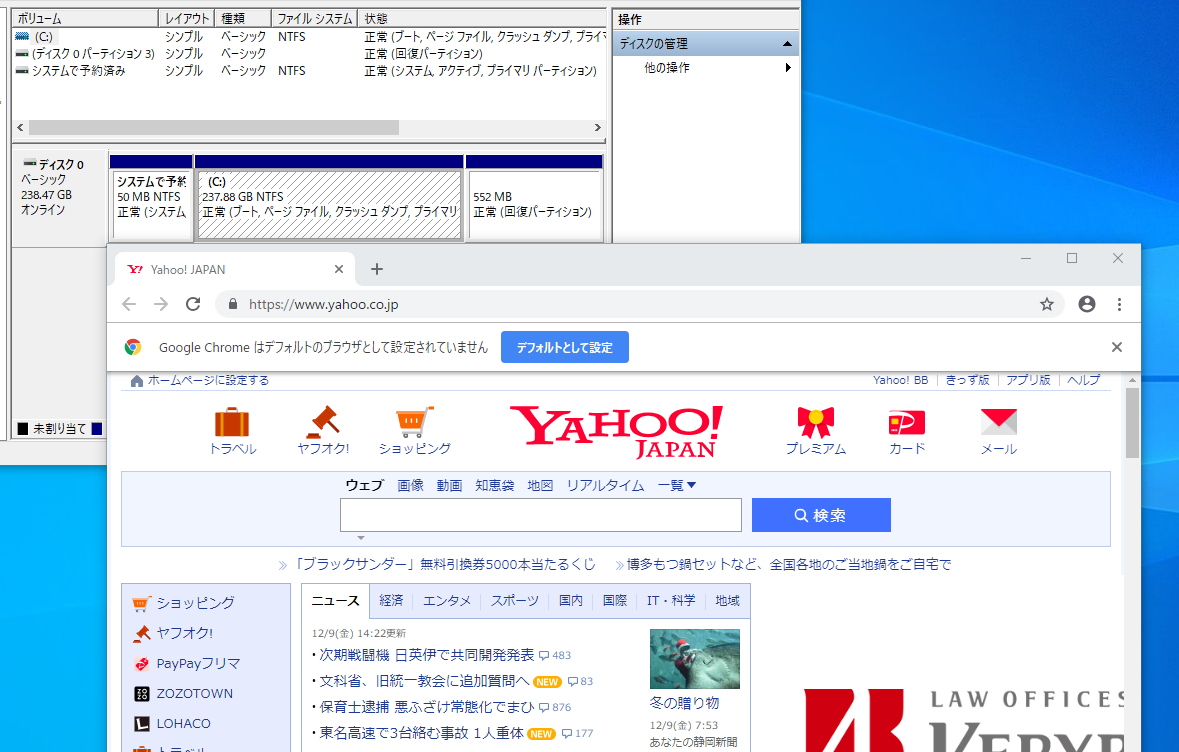Expand the 一覧 search category dropdown
Viewport: 1179px width, 752px height.
point(677,485)
